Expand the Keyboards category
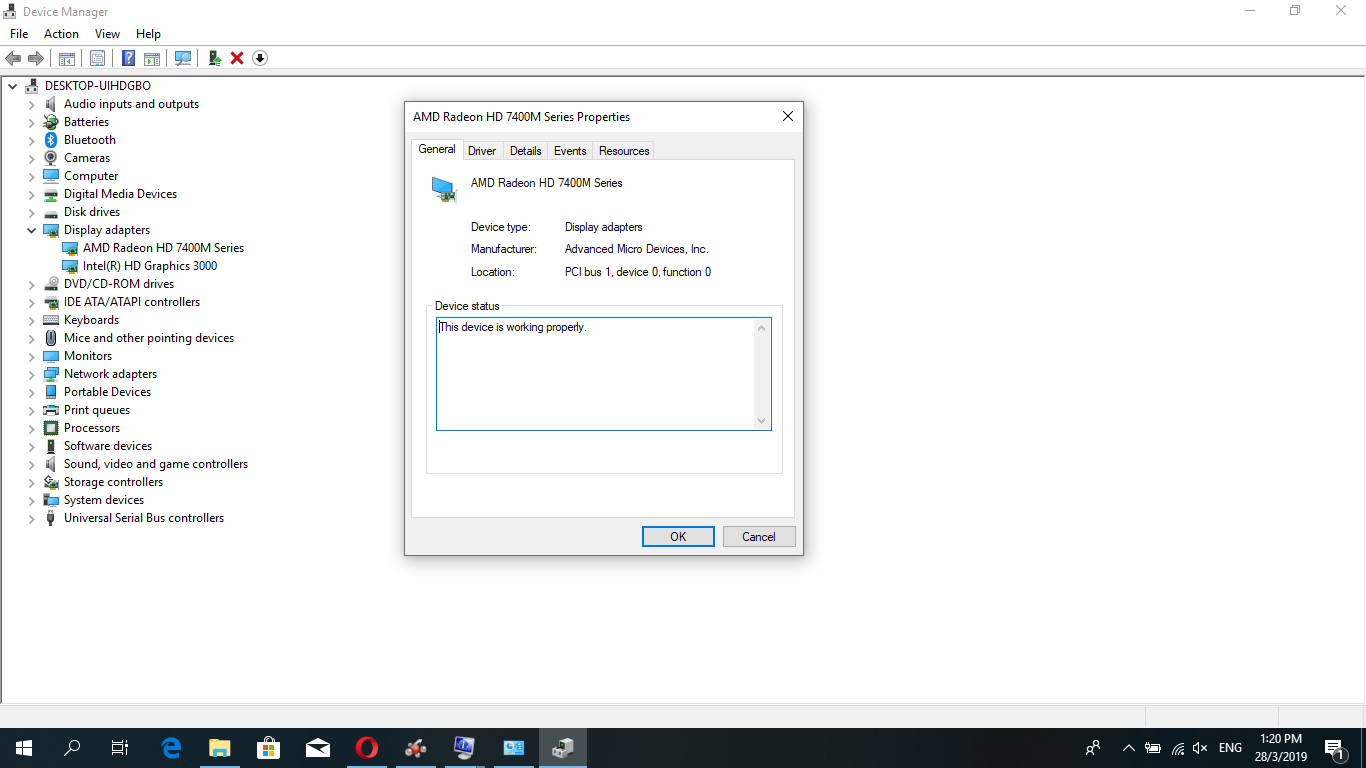This screenshot has height=768, width=1366. (x=31, y=320)
